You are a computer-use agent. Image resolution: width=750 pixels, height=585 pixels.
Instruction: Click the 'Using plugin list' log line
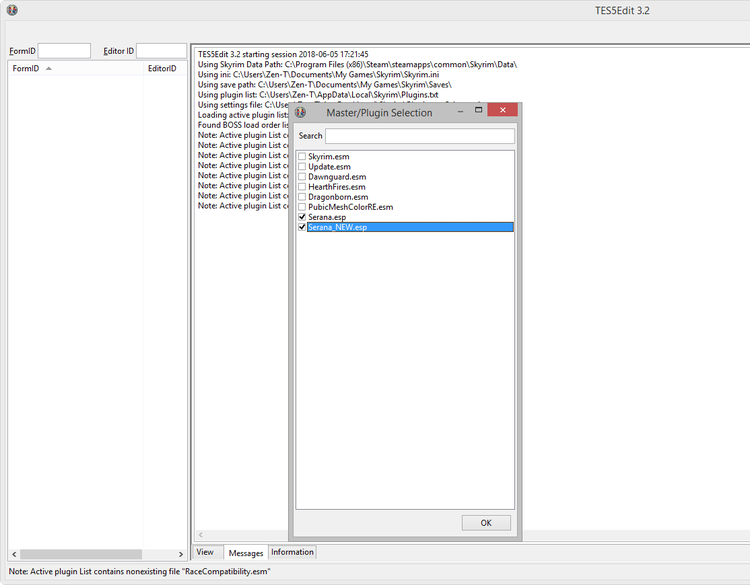(x=318, y=95)
